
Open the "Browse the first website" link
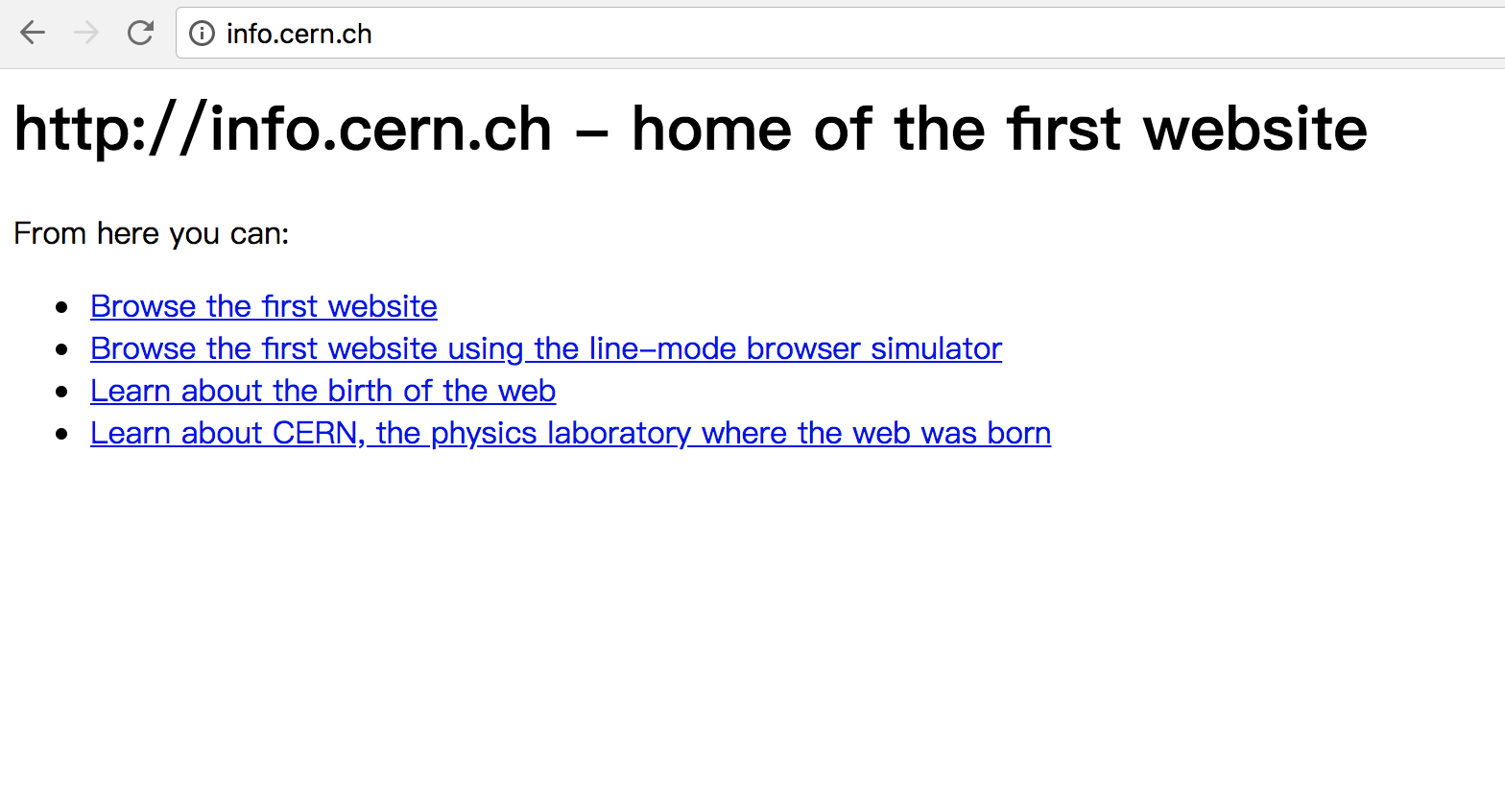(263, 306)
